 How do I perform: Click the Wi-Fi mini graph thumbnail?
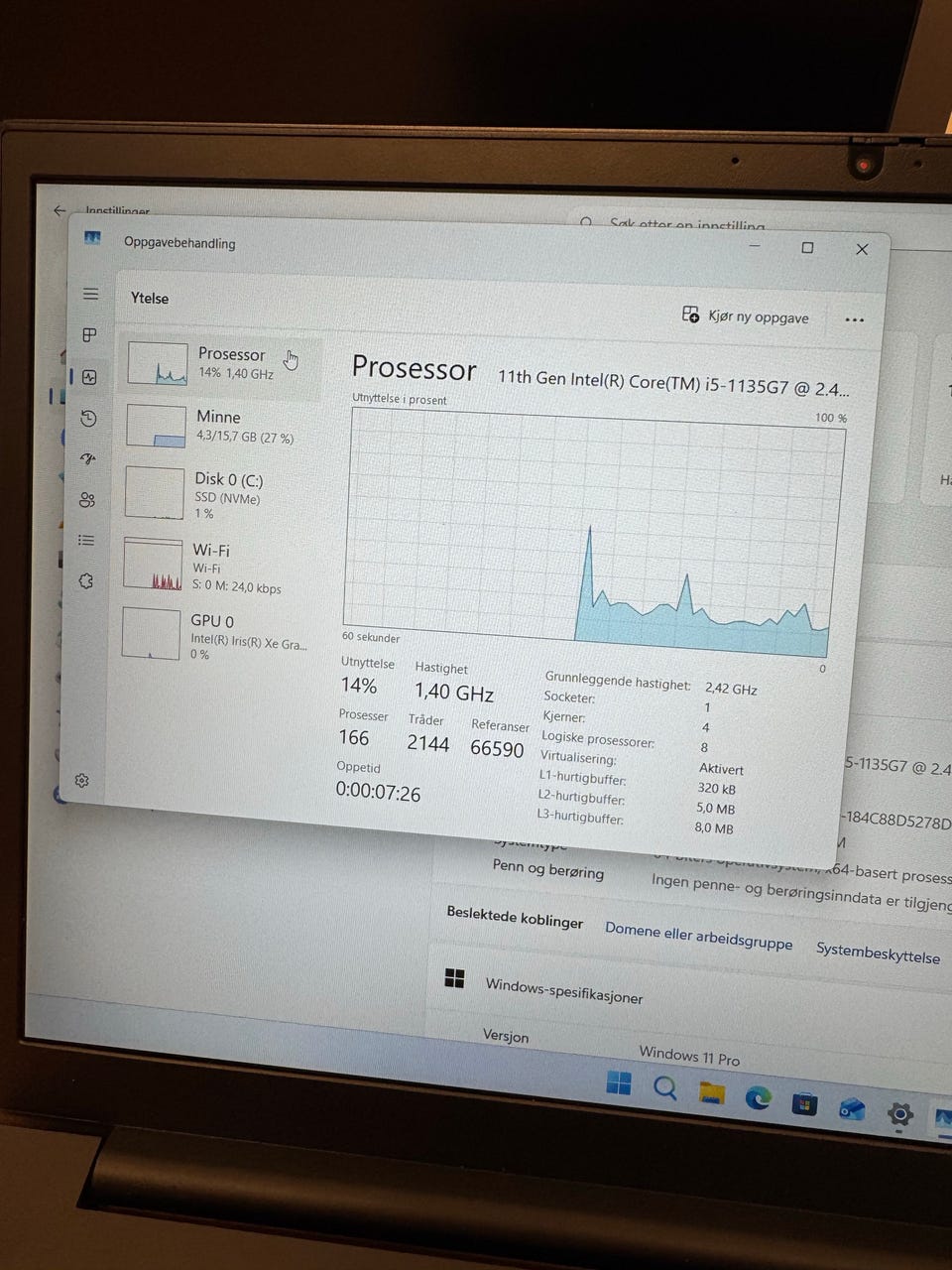pyautogui.click(x=153, y=564)
